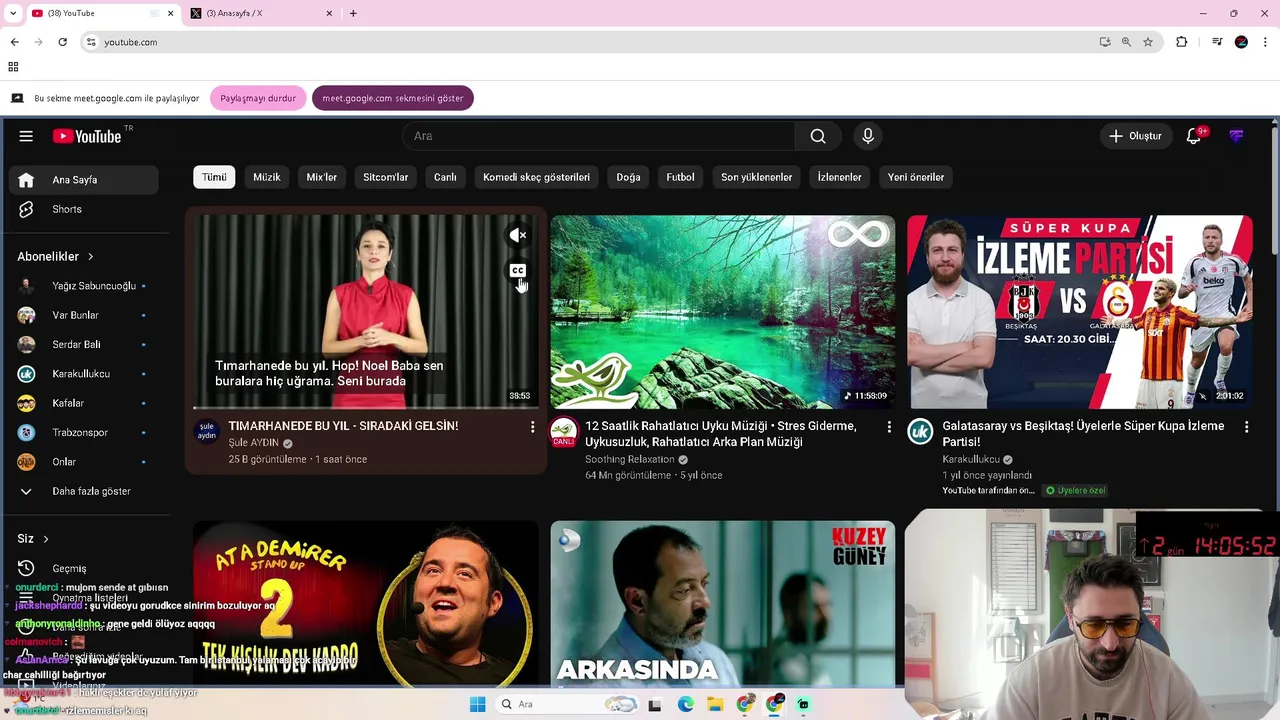The height and width of the screenshot is (720, 1280).
Task: Open Chrome extensions puzzle icon
Action: [x=1181, y=42]
